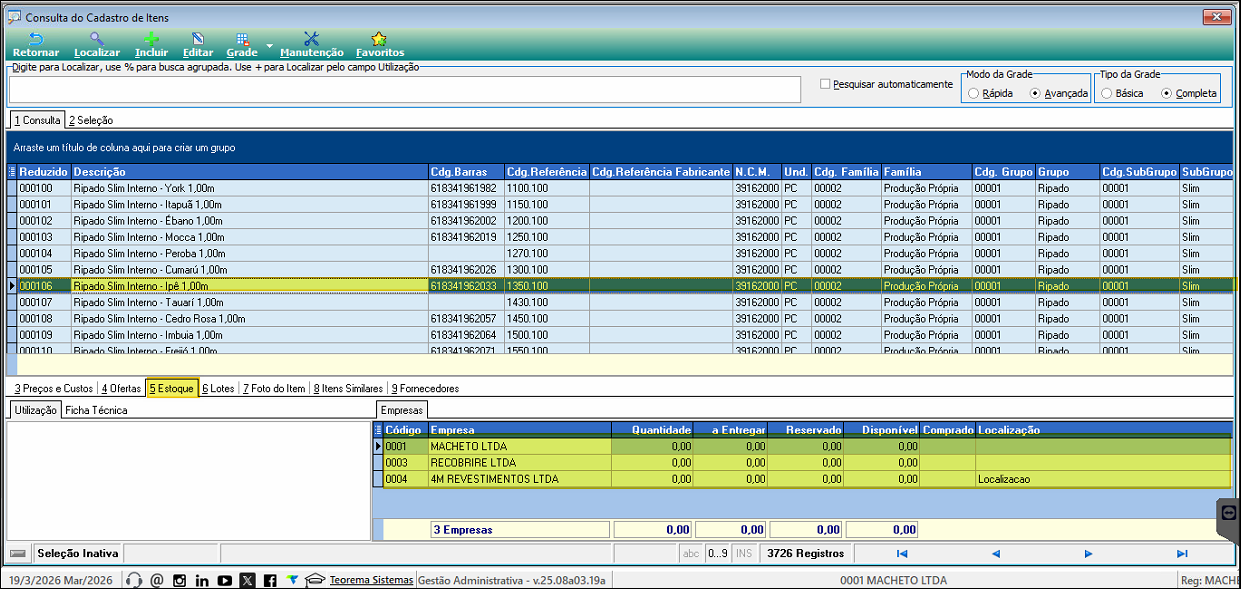Click the Quantidade column header
1241x589 pixels.
652,430
